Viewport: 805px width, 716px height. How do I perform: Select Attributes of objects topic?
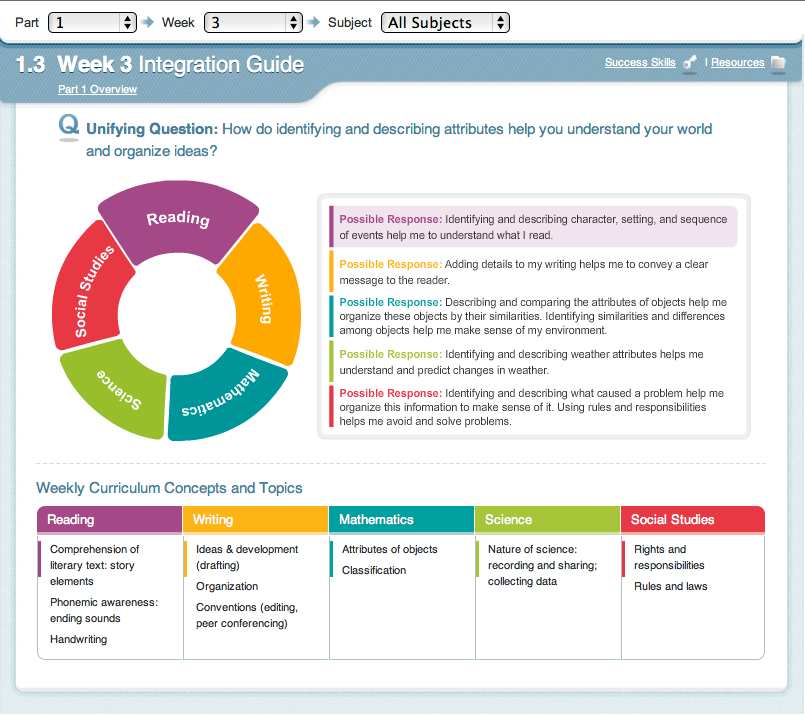(x=390, y=549)
